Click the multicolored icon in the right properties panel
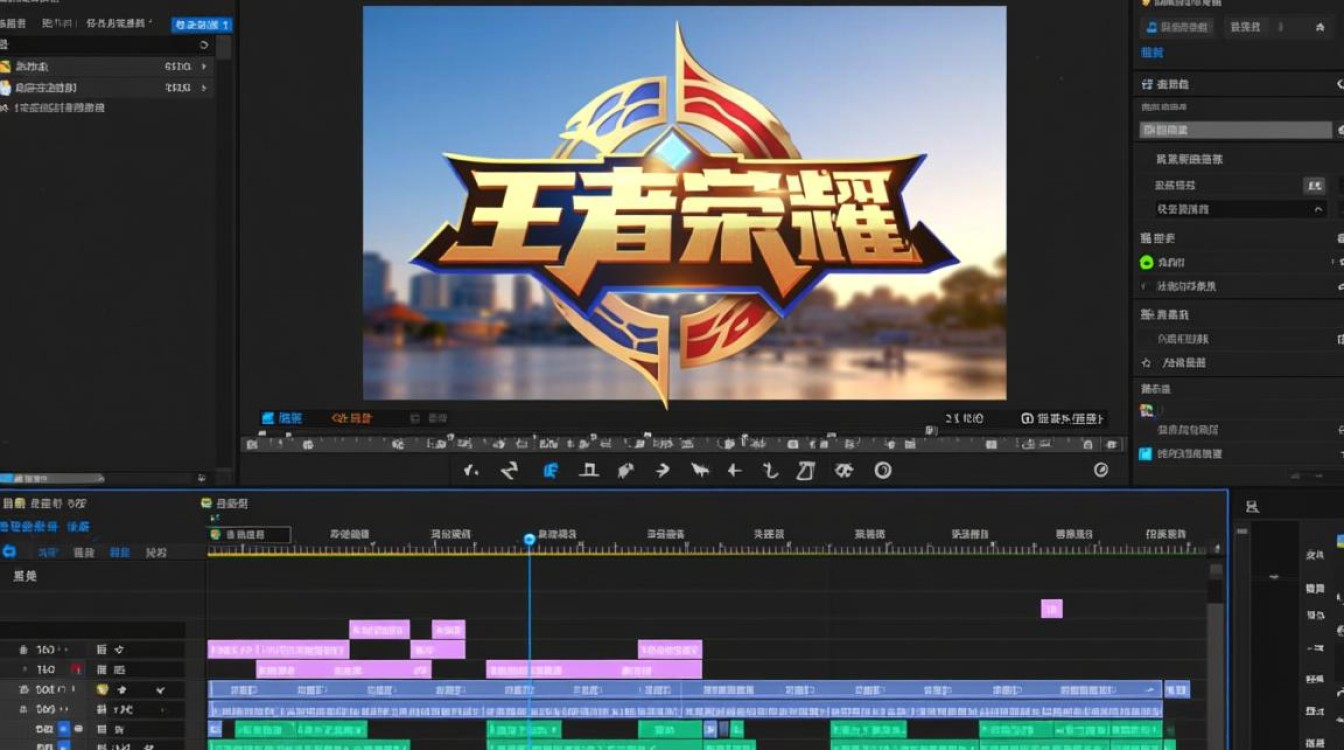Screen dimensions: 1344x750 point(1147,410)
